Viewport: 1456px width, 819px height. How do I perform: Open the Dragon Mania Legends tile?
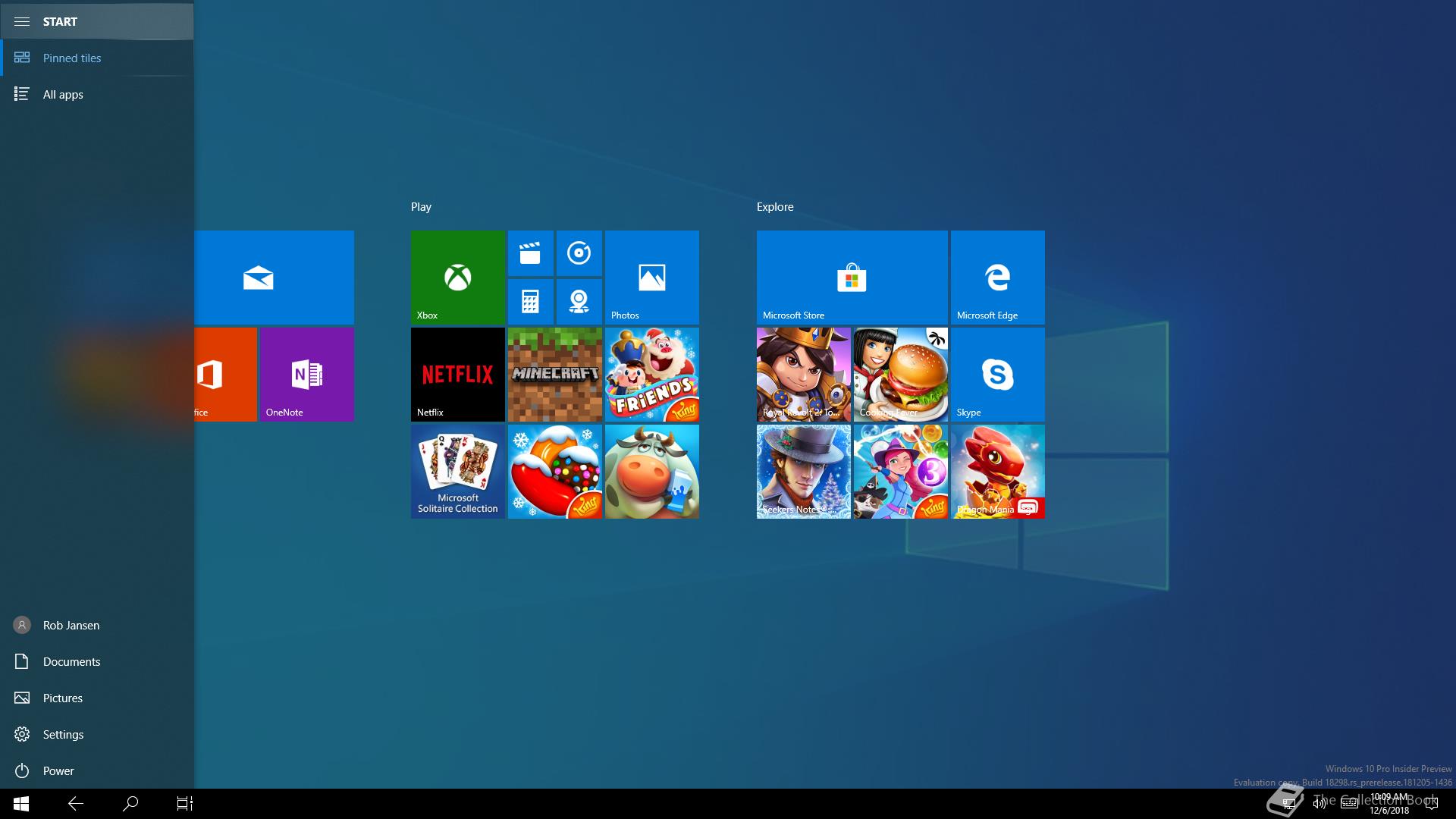point(997,472)
